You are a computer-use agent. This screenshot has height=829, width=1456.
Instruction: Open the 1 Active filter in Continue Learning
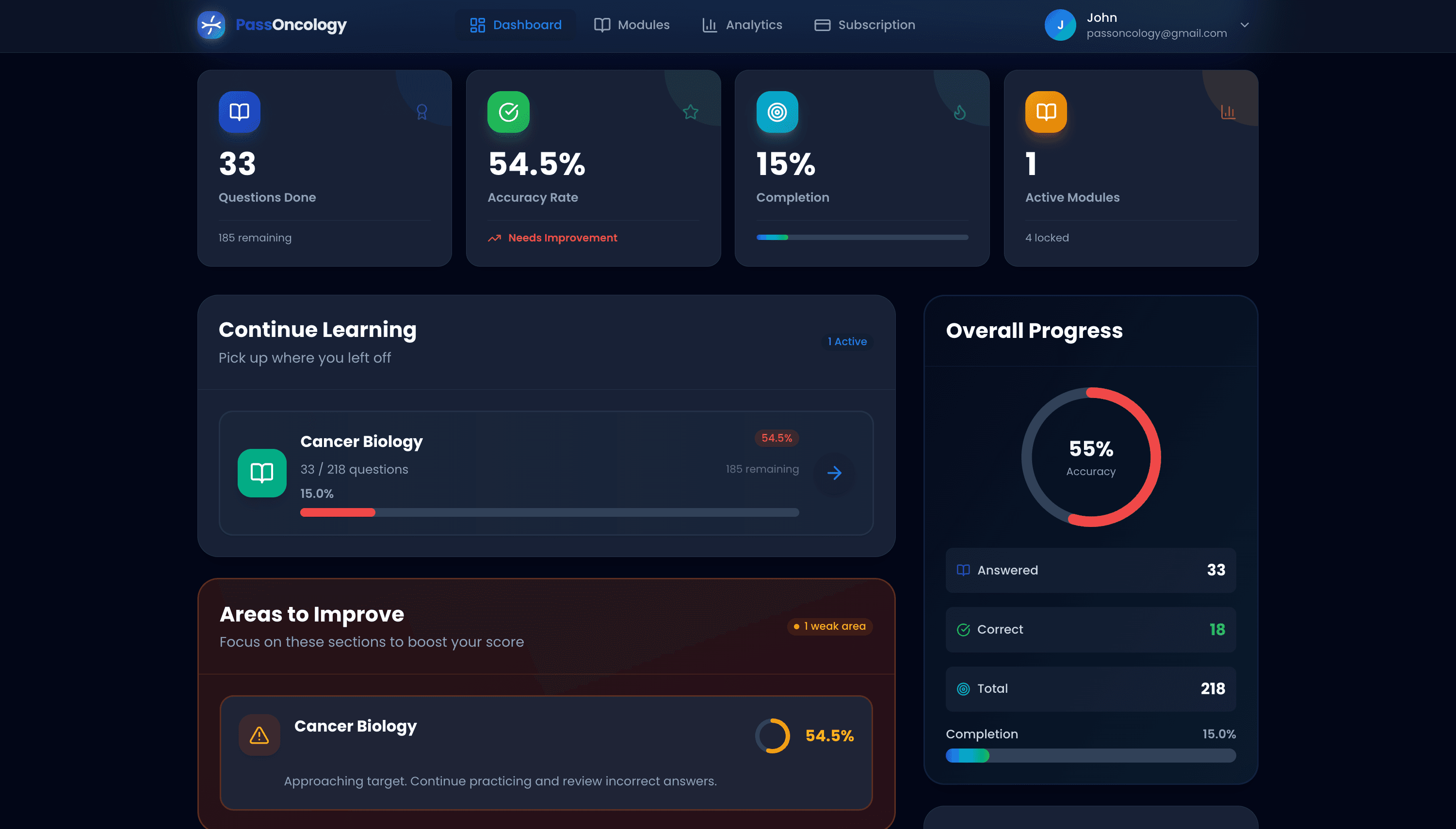(x=847, y=342)
